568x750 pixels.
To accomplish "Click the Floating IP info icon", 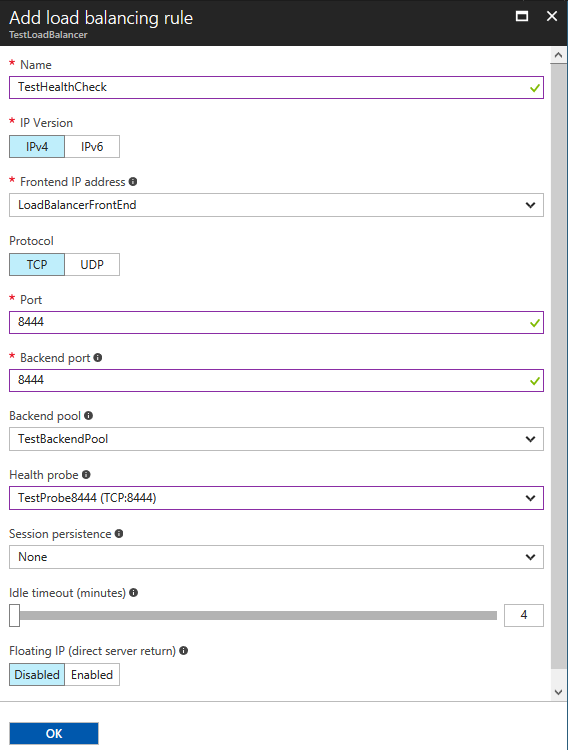I will 183,651.
